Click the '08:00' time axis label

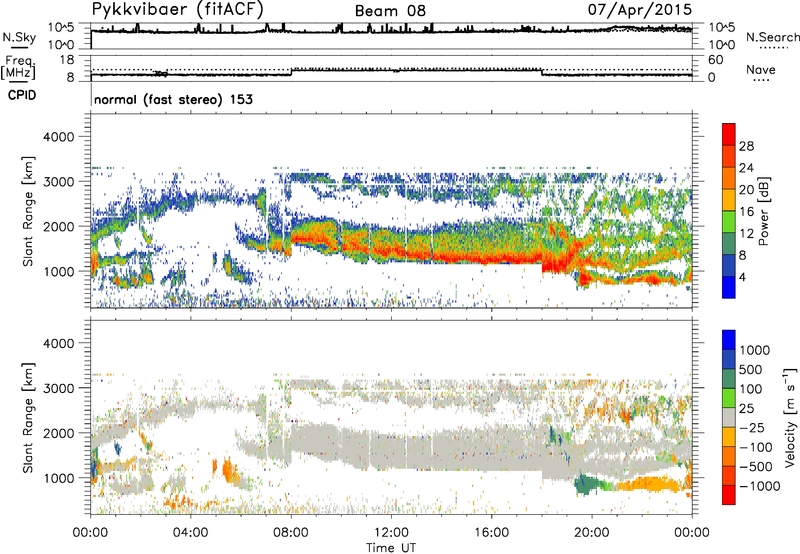291,533
